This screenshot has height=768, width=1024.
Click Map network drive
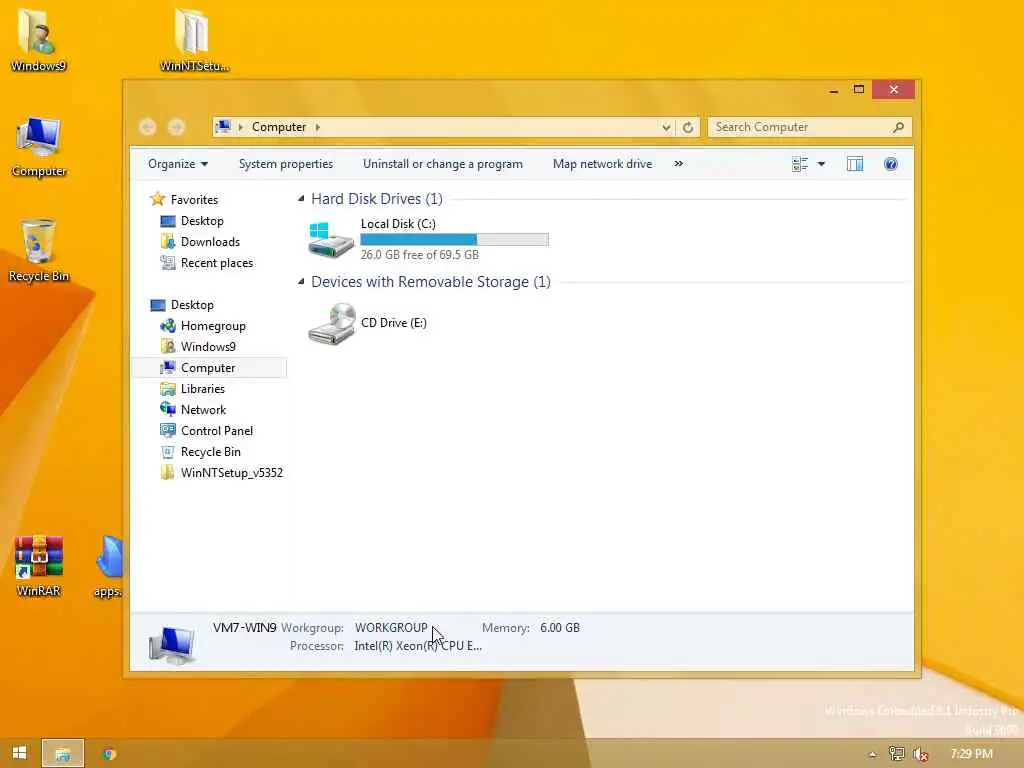[x=602, y=164]
